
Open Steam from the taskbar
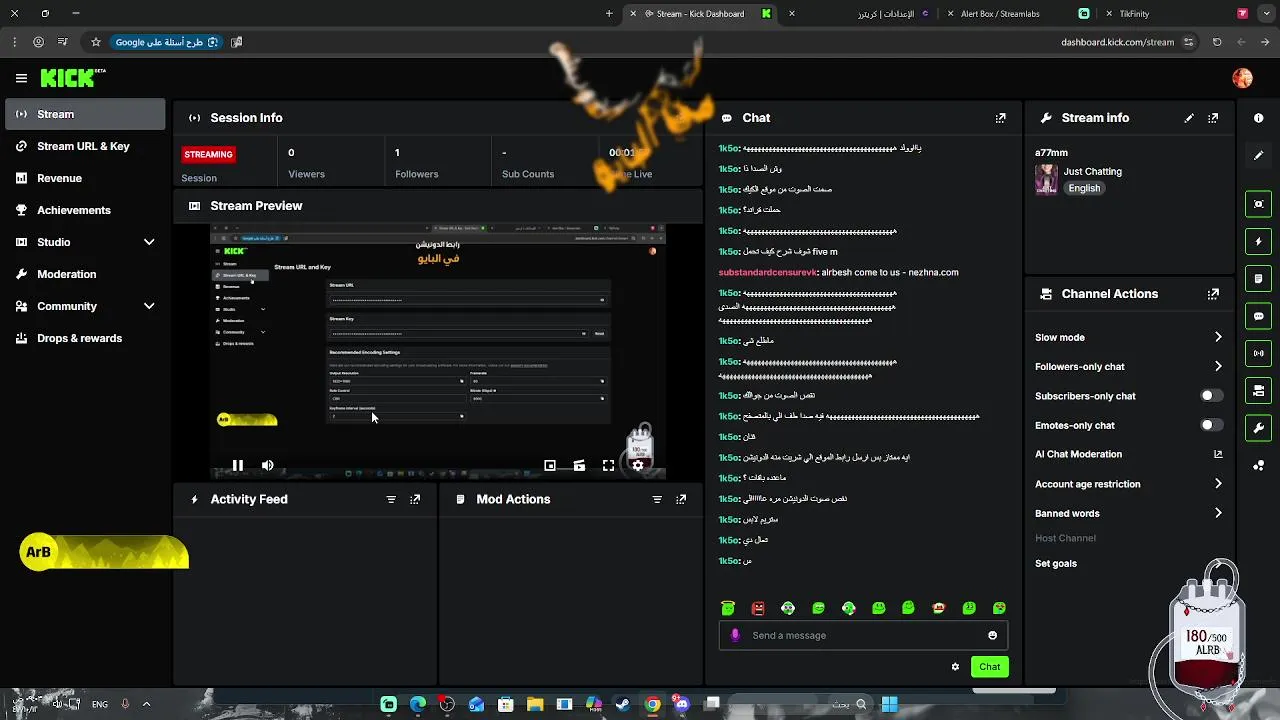pos(622,704)
